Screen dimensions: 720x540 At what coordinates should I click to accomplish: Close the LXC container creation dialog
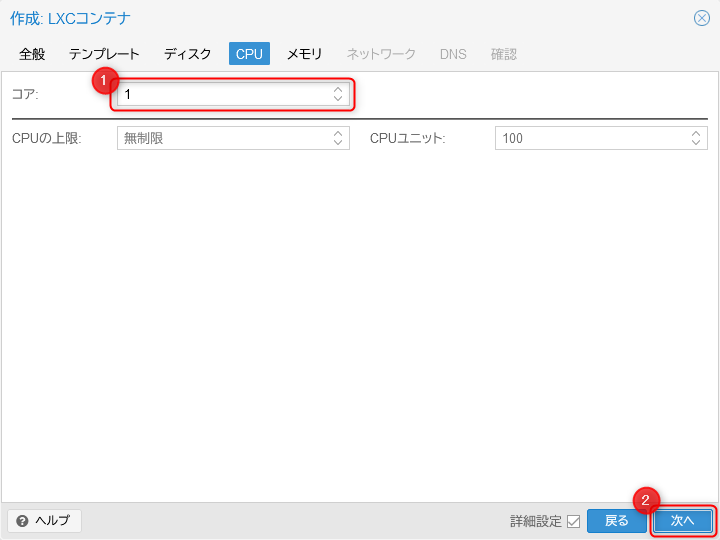pyautogui.click(x=702, y=18)
